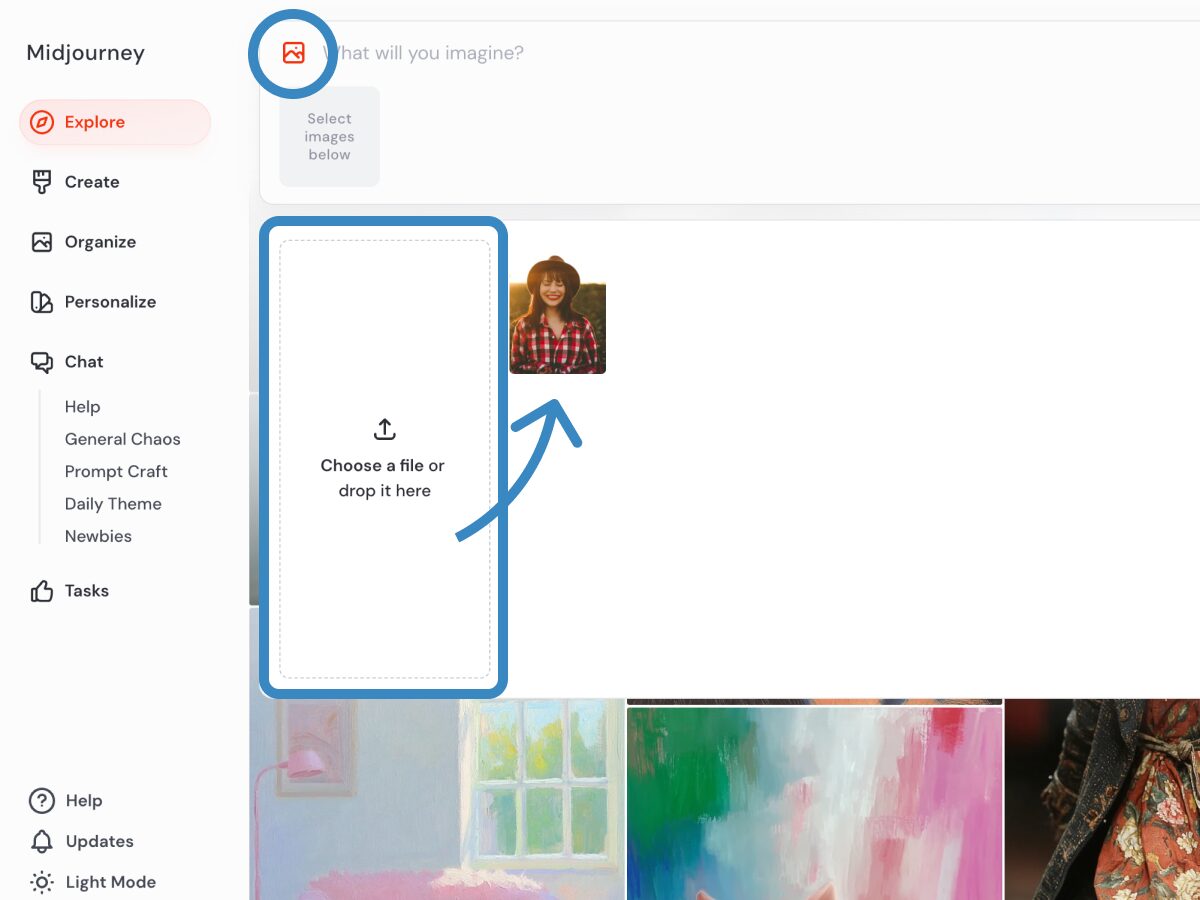Viewport: 1200px width, 900px height.
Task: Click the upload arrow icon in drop zone
Action: (x=385, y=429)
